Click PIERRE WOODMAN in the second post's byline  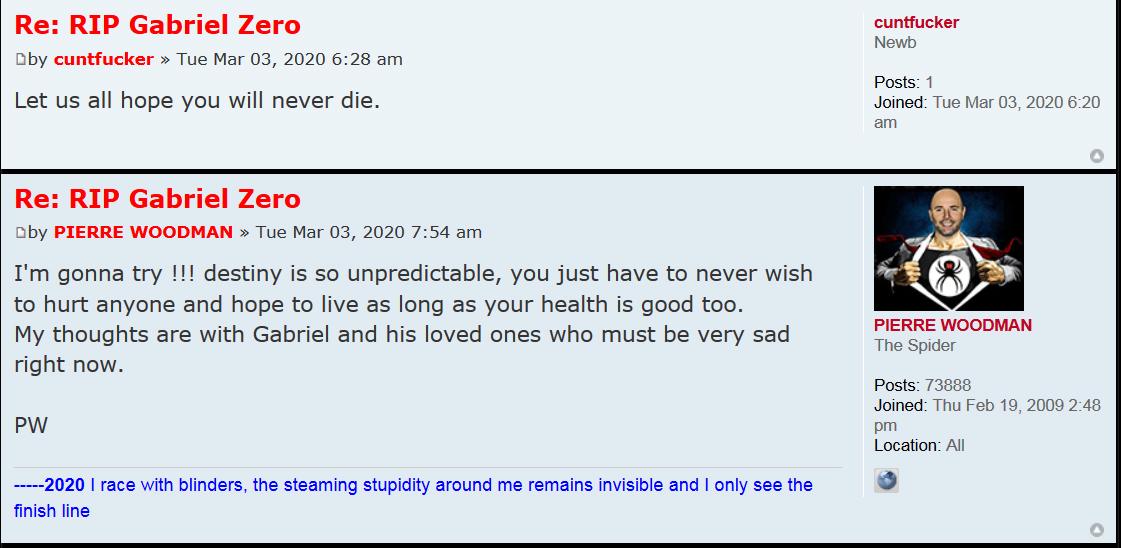pos(143,232)
